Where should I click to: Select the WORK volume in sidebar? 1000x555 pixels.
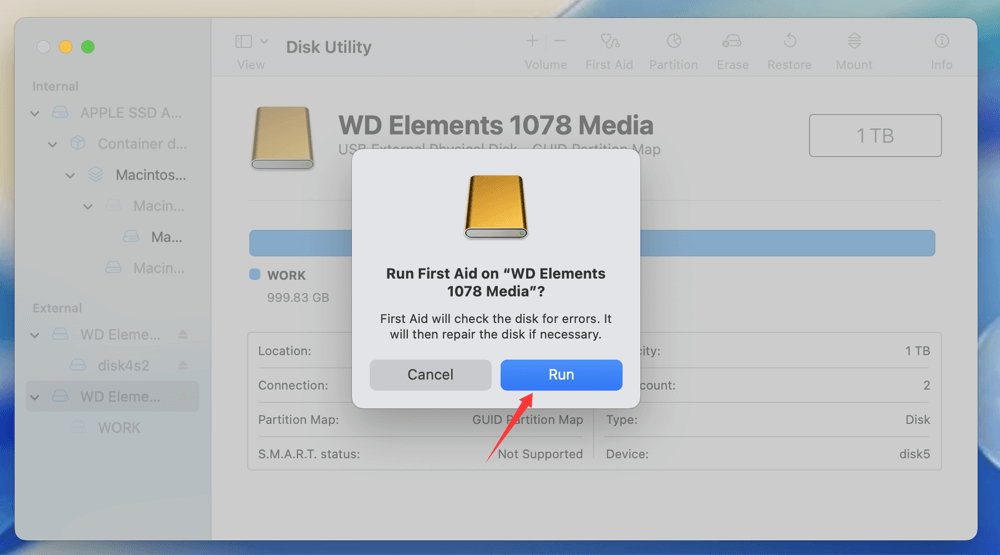pyautogui.click(x=119, y=428)
